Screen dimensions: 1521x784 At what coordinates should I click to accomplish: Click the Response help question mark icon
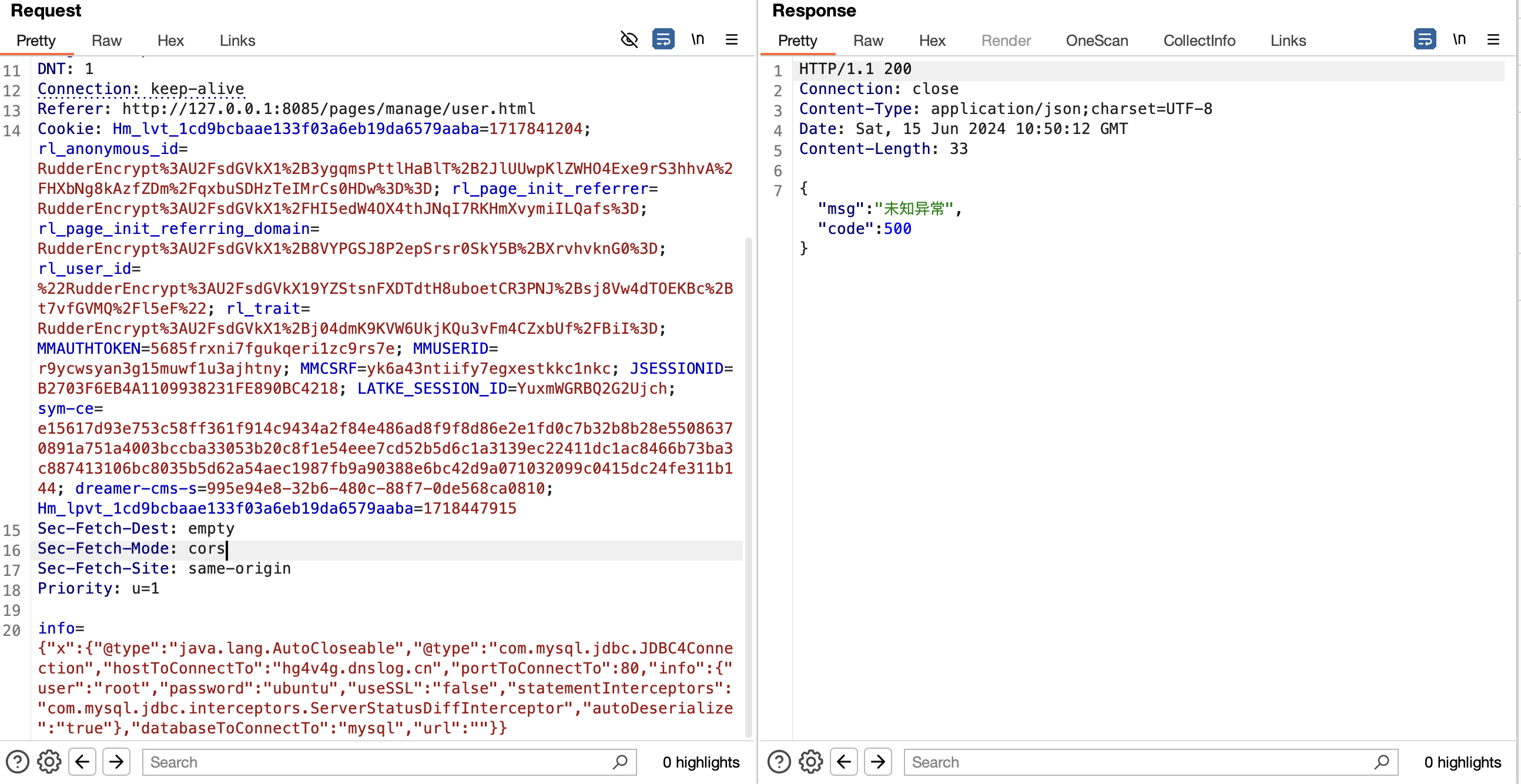click(779, 762)
